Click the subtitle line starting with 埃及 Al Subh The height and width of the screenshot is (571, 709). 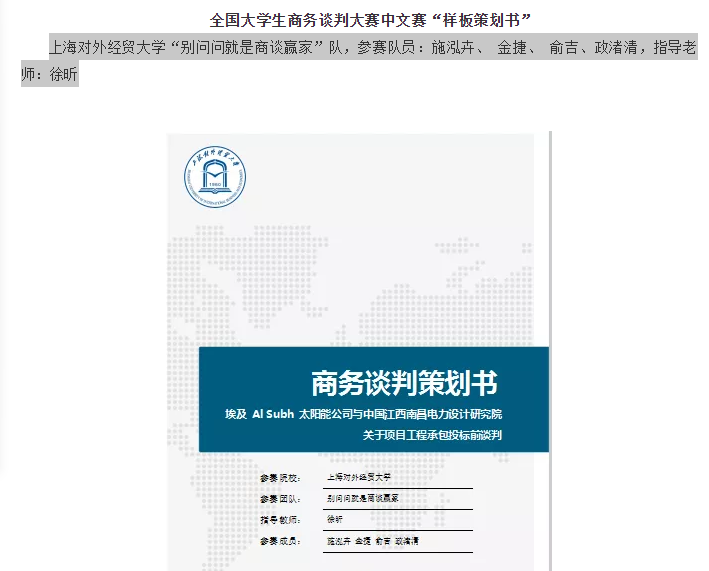pos(370,413)
